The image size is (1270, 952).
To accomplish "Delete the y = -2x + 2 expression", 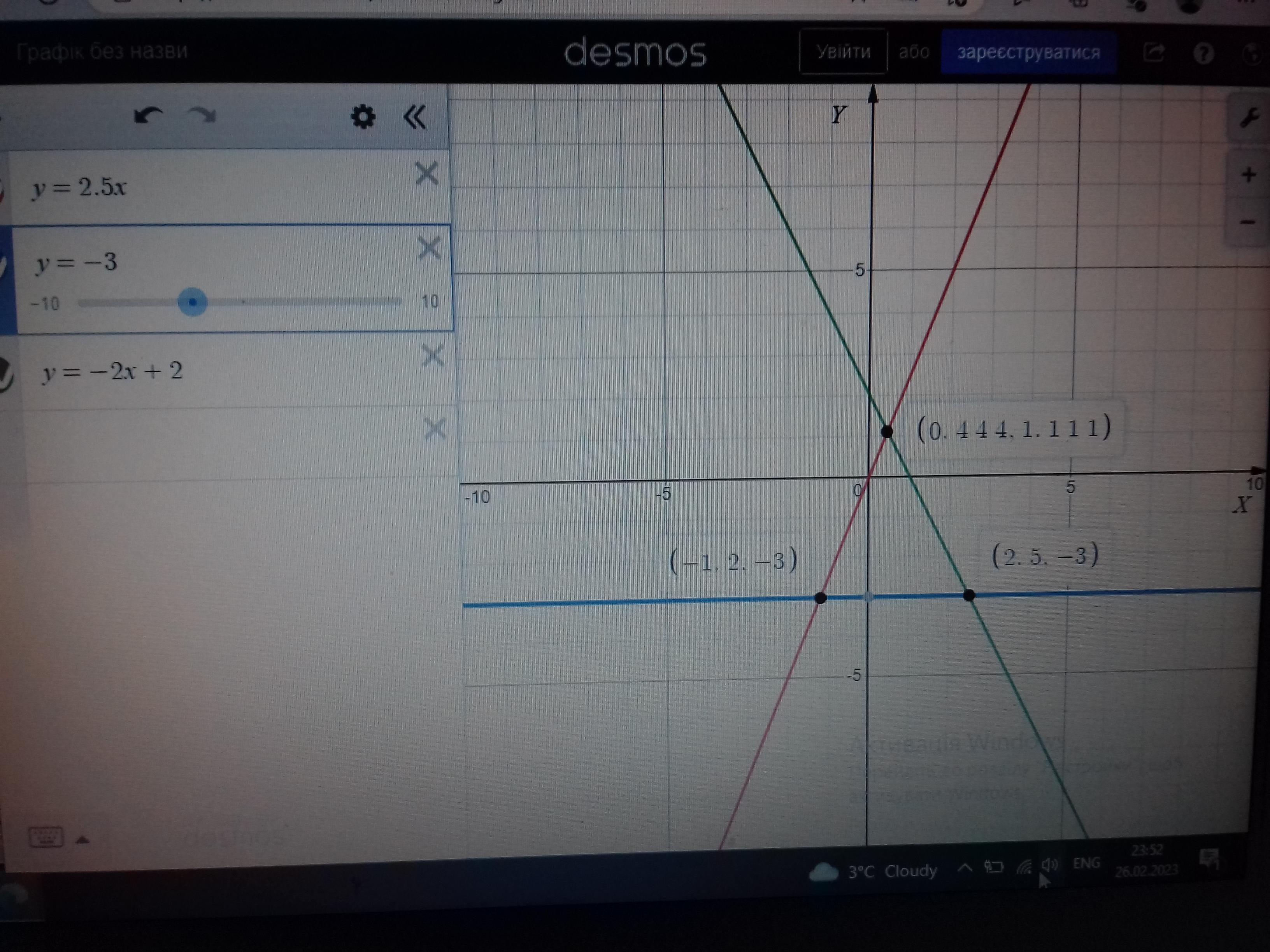I will click(x=432, y=355).
